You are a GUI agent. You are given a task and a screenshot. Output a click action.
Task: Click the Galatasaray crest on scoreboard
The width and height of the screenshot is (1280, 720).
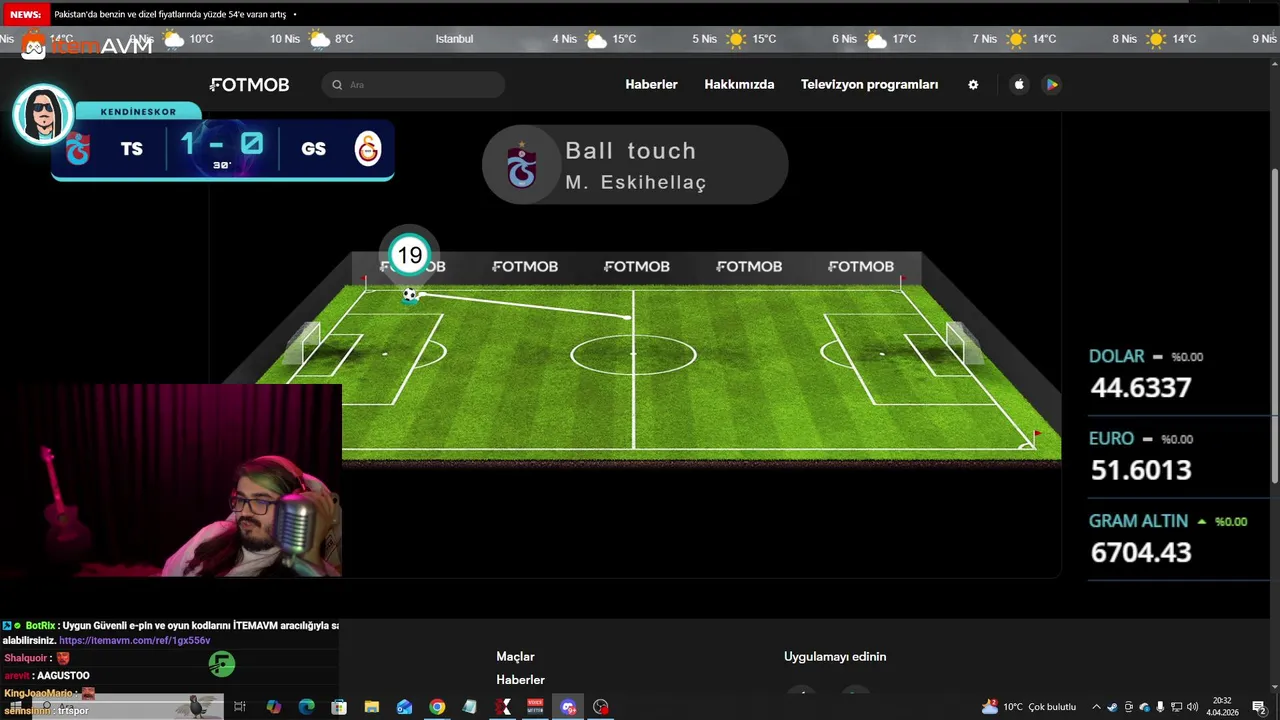pos(368,149)
